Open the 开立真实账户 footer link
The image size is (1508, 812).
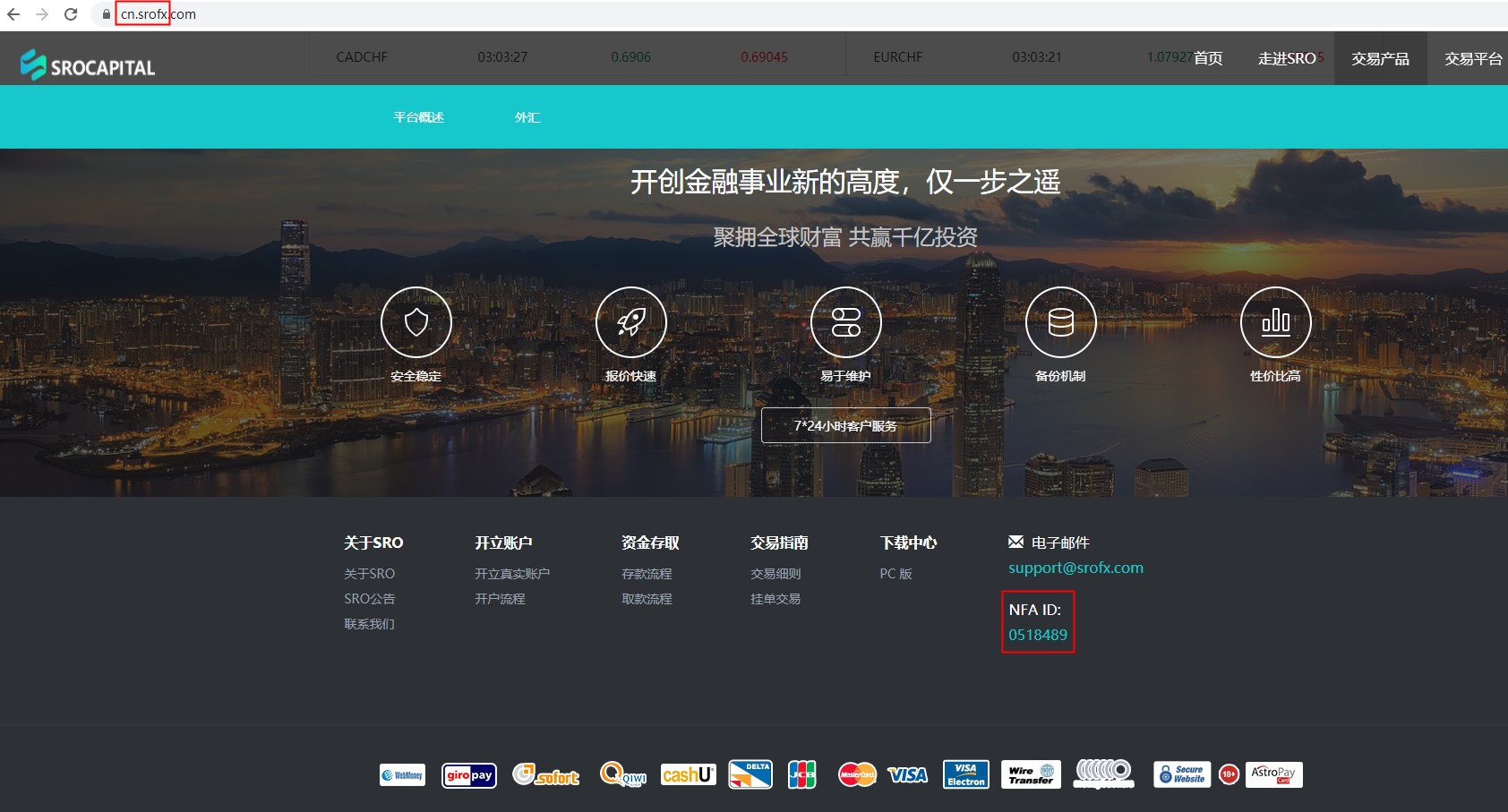[x=512, y=574]
